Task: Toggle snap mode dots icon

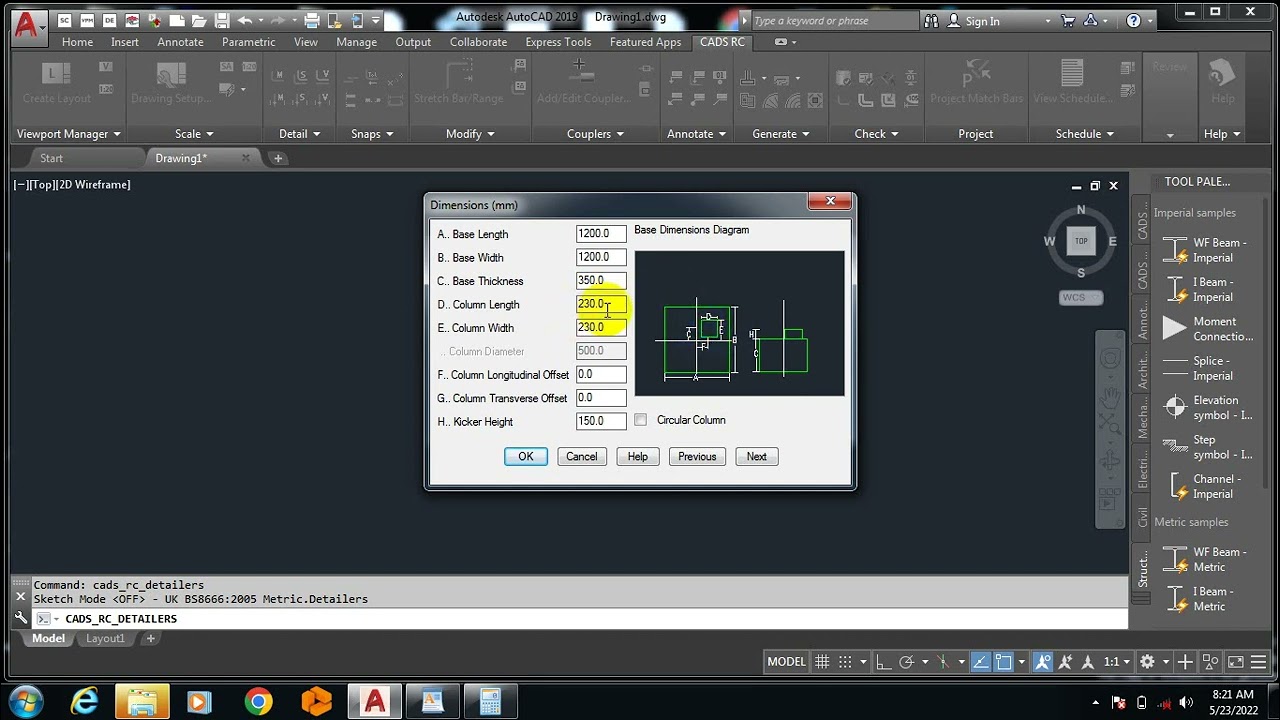Action: [x=845, y=661]
